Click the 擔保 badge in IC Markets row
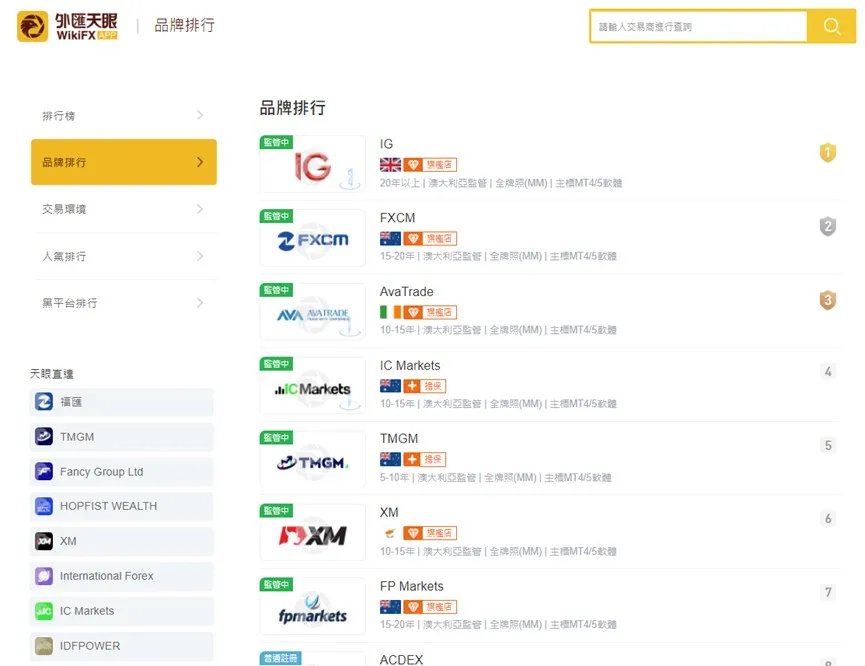Screen dimensions: 865x666 point(425,386)
